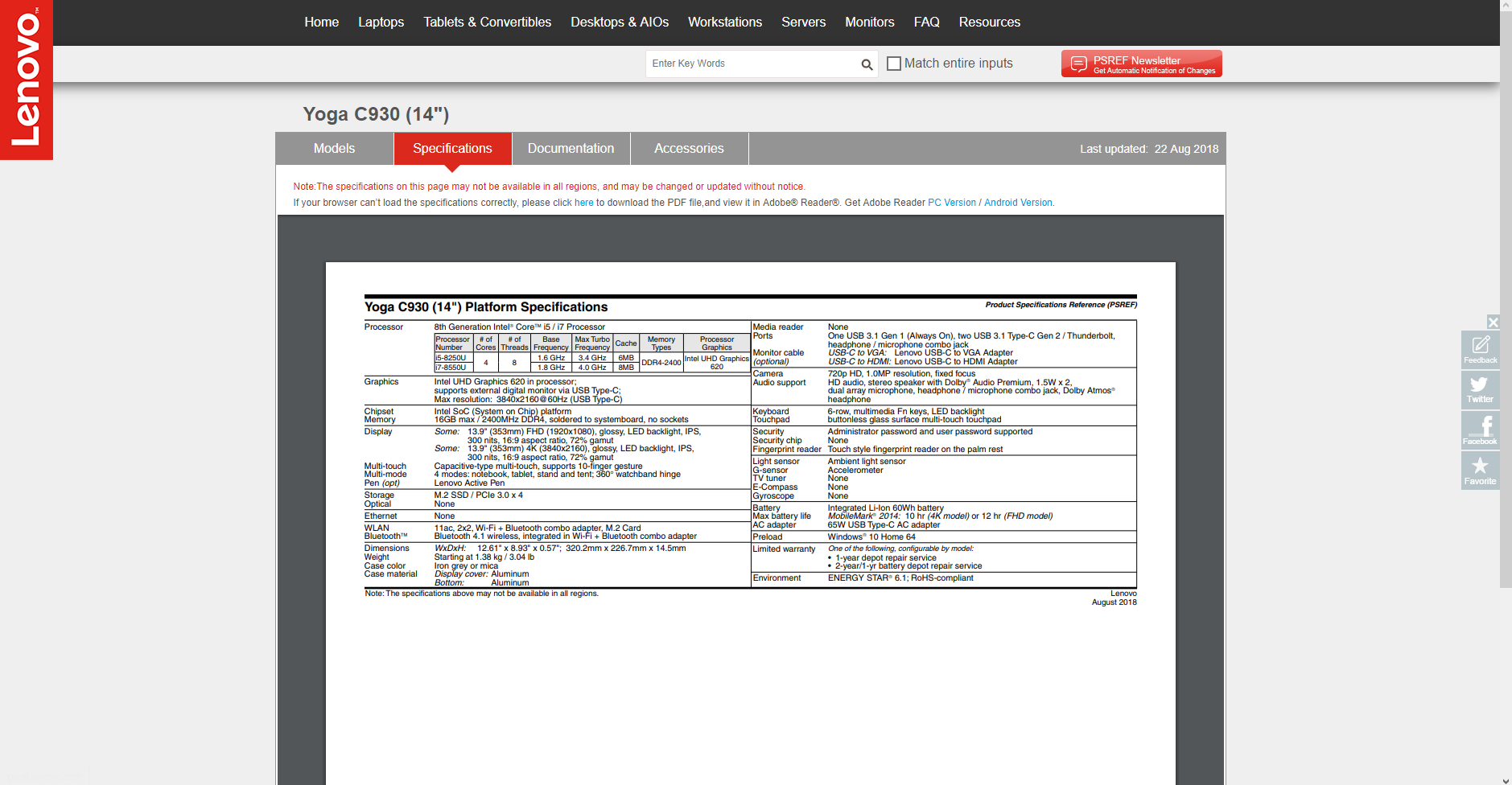Open Desktops & AIOs menu
Image resolution: width=1512 pixels, height=785 pixels.
pos(620,23)
